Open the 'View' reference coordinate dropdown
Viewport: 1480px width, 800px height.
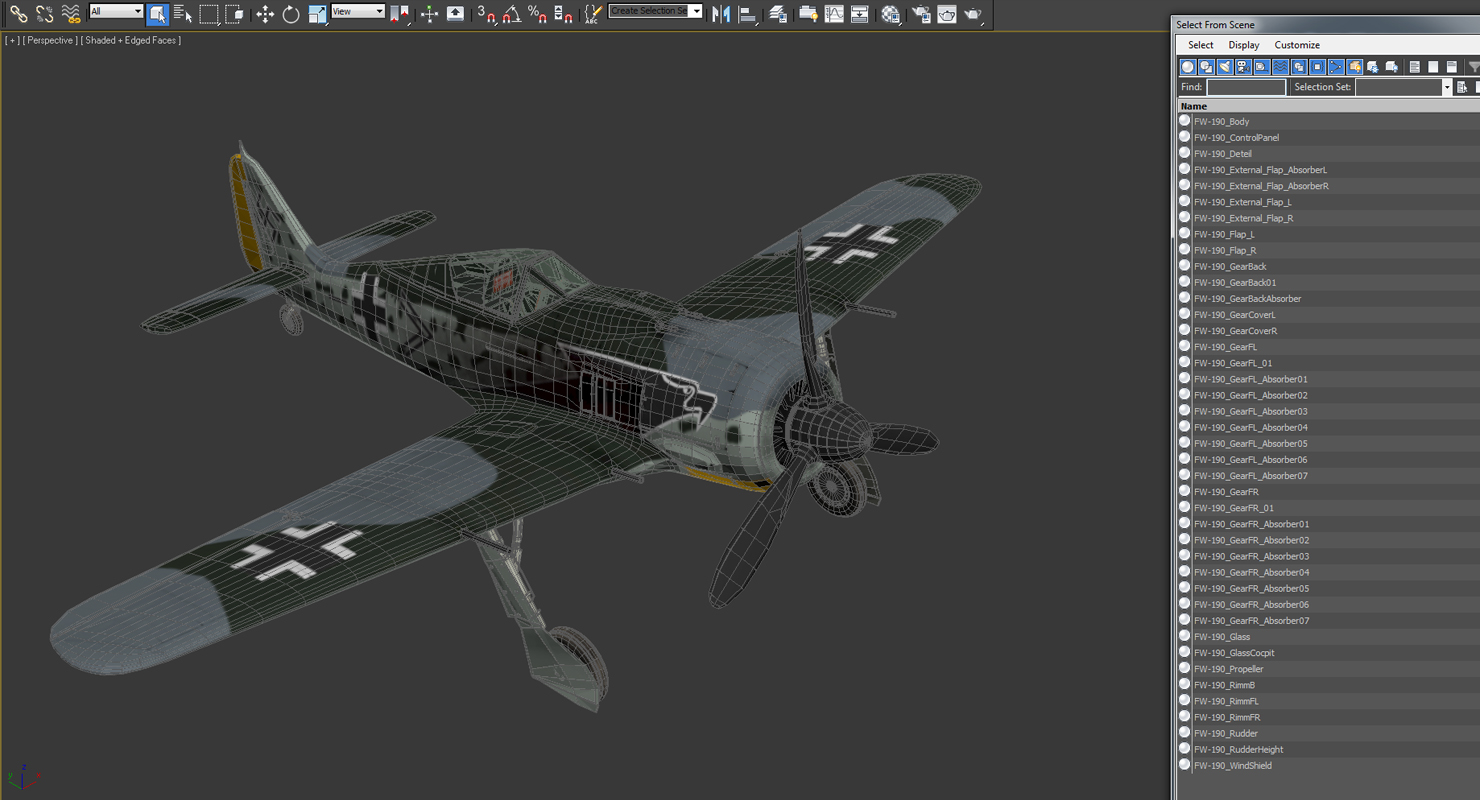358,12
